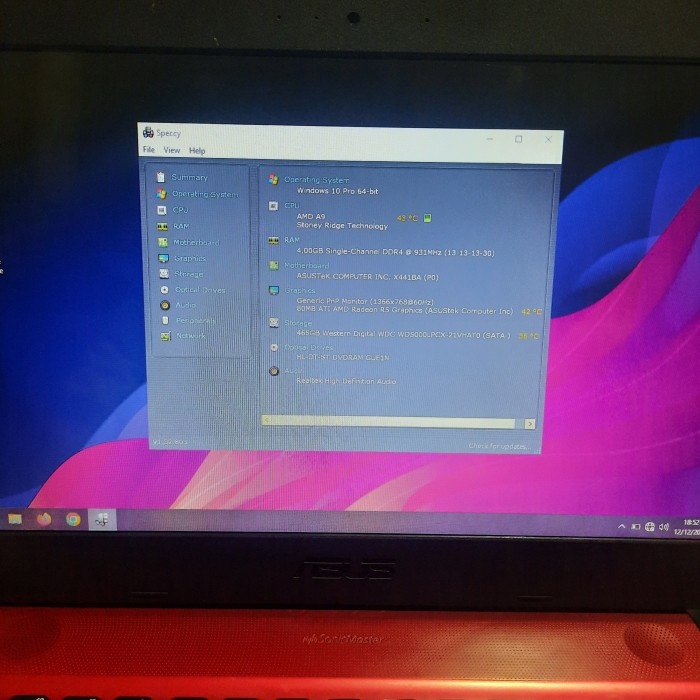Click the sidebar Motherboard icon

[x=162, y=242]
